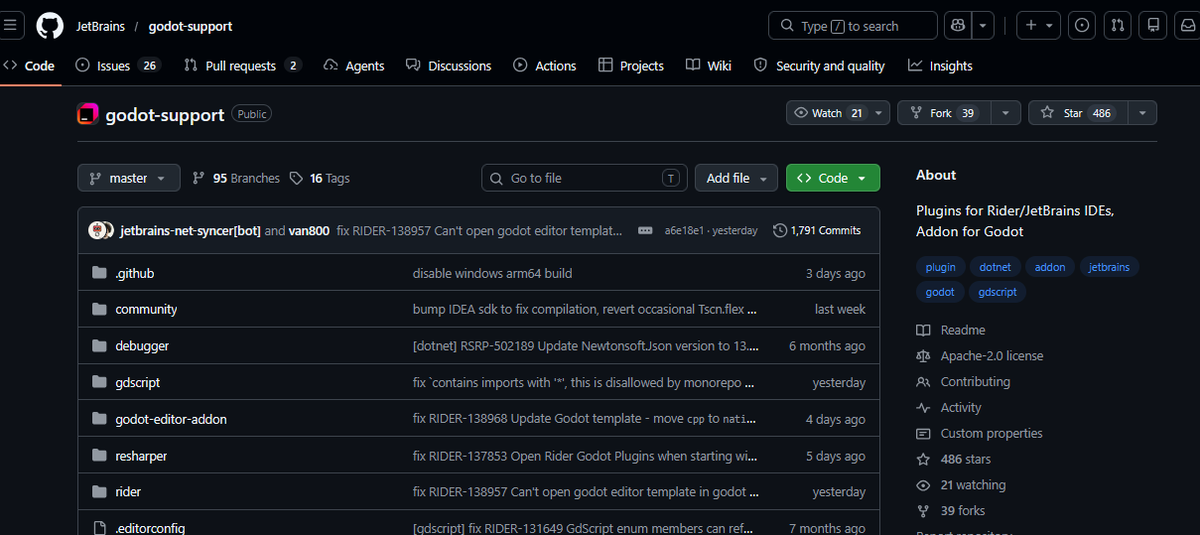The height and width of the screenshot is (535, 1200).
Task: Star the repository with the Star 486 button
Action: (x=1076, y=113)
